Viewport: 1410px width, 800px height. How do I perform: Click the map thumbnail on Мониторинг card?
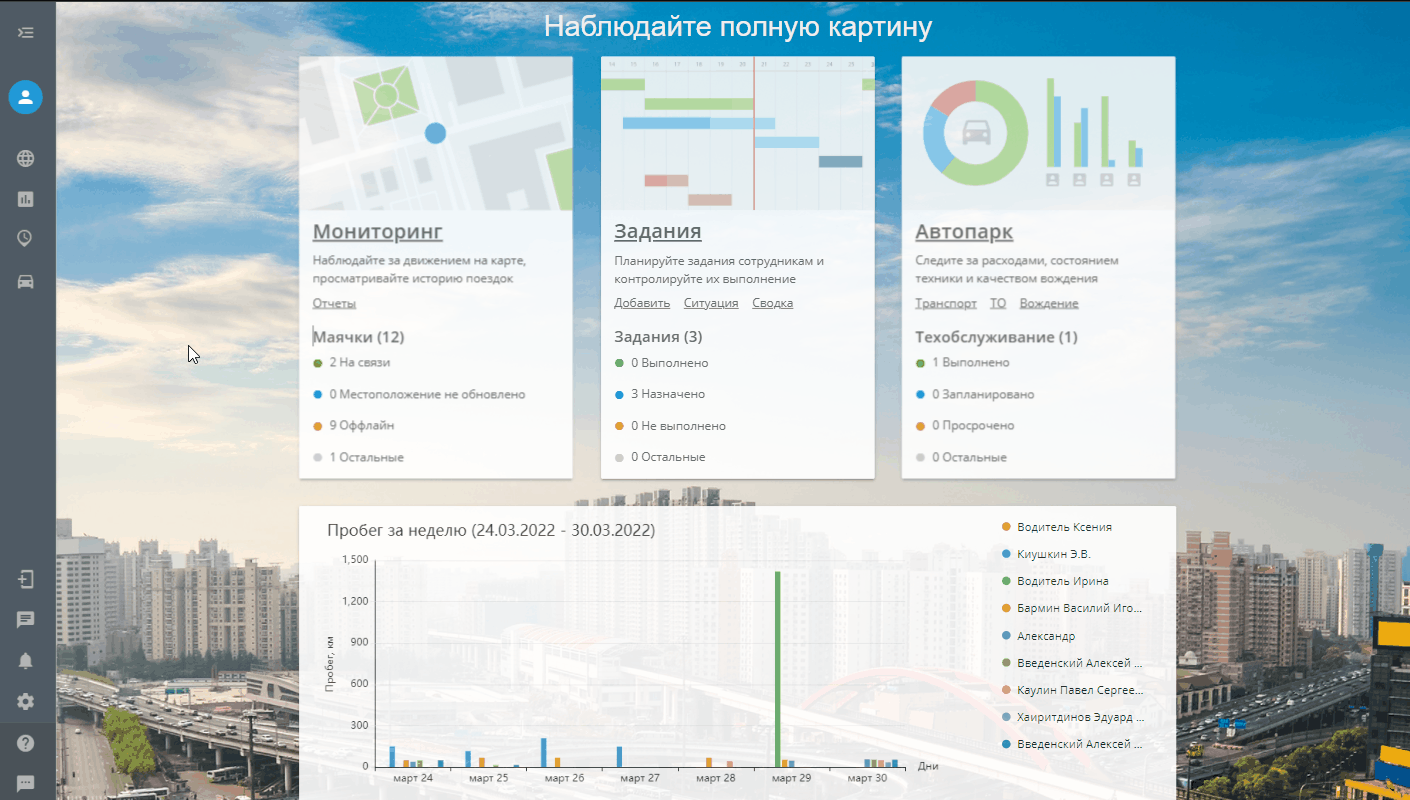(436, 133)
